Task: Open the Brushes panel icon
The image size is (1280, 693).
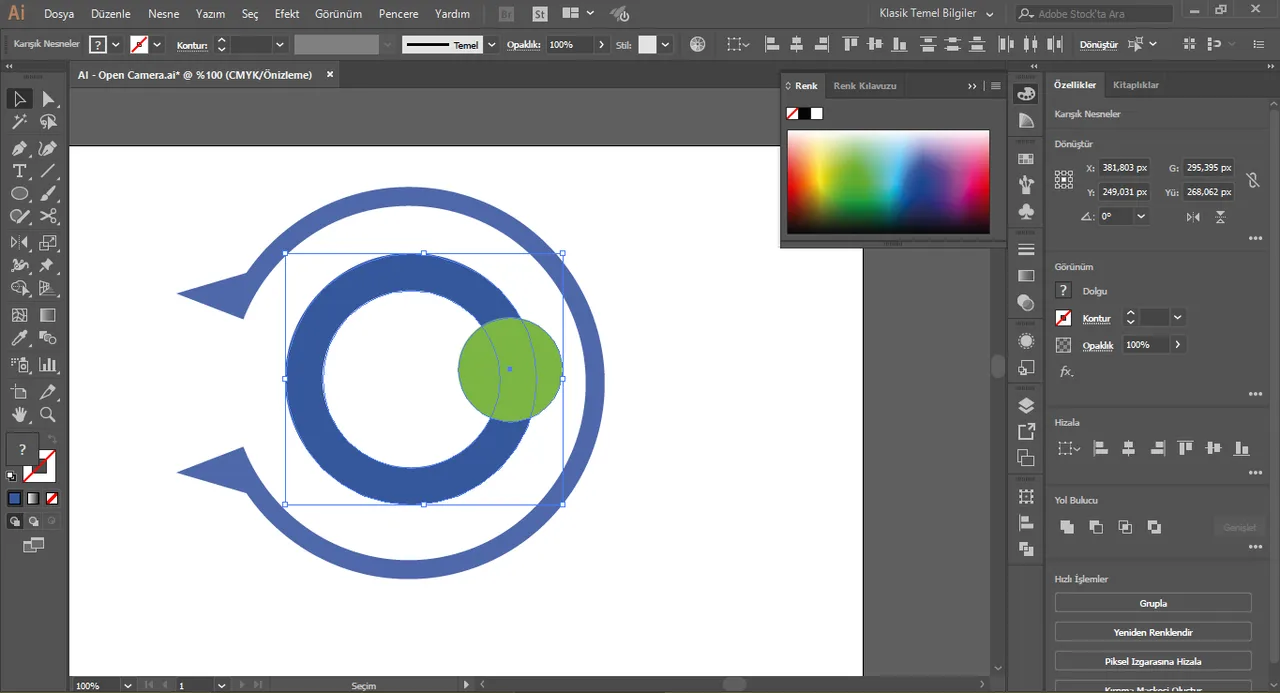Action: pos(1026,185)
